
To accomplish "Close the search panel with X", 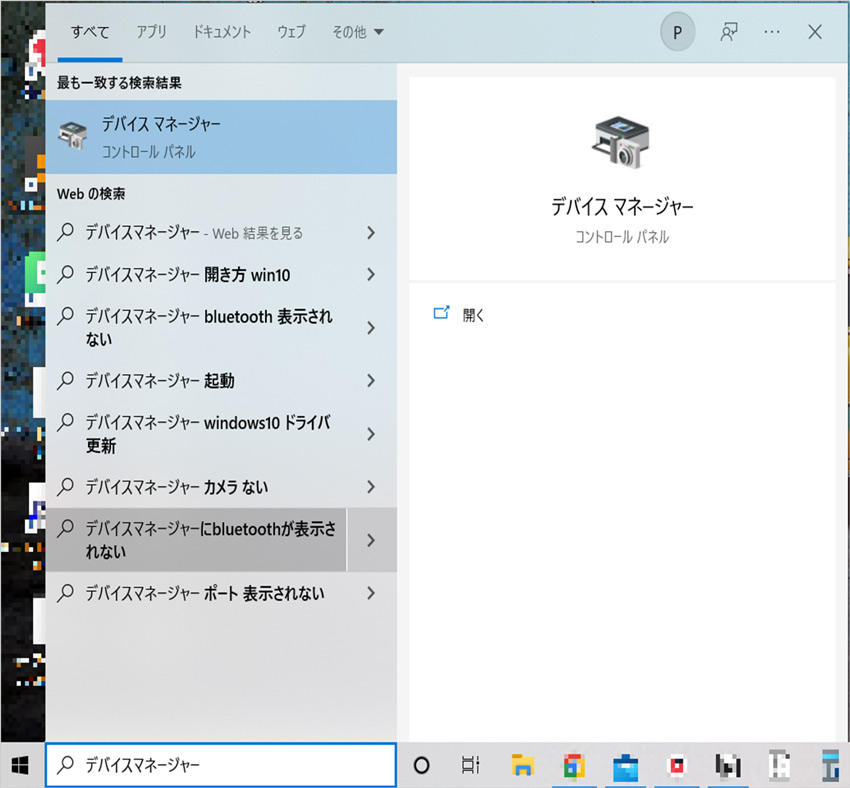I will (x=815, y=33).
